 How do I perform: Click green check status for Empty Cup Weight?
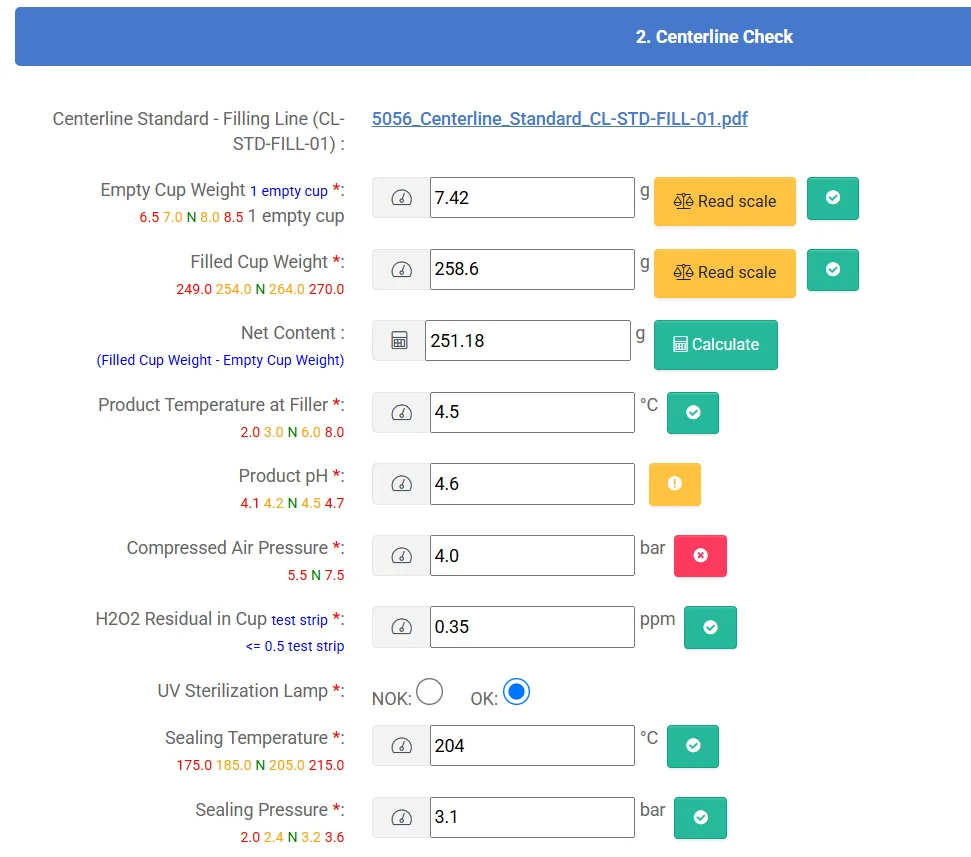click(x=832, y=198)
